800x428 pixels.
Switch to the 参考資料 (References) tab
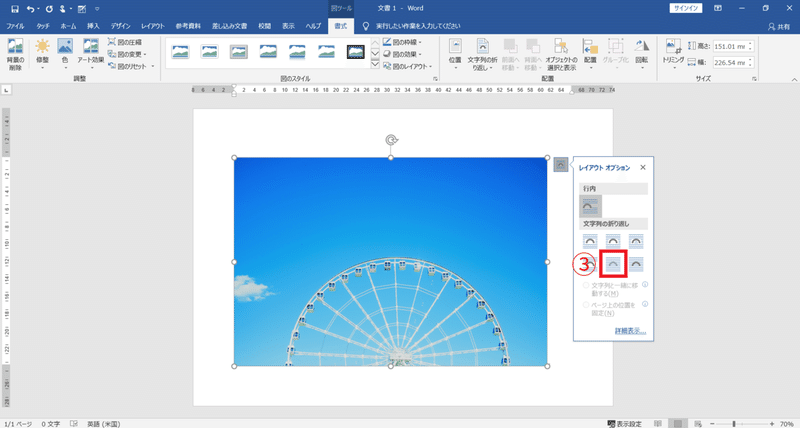click(x=188, y=26)
